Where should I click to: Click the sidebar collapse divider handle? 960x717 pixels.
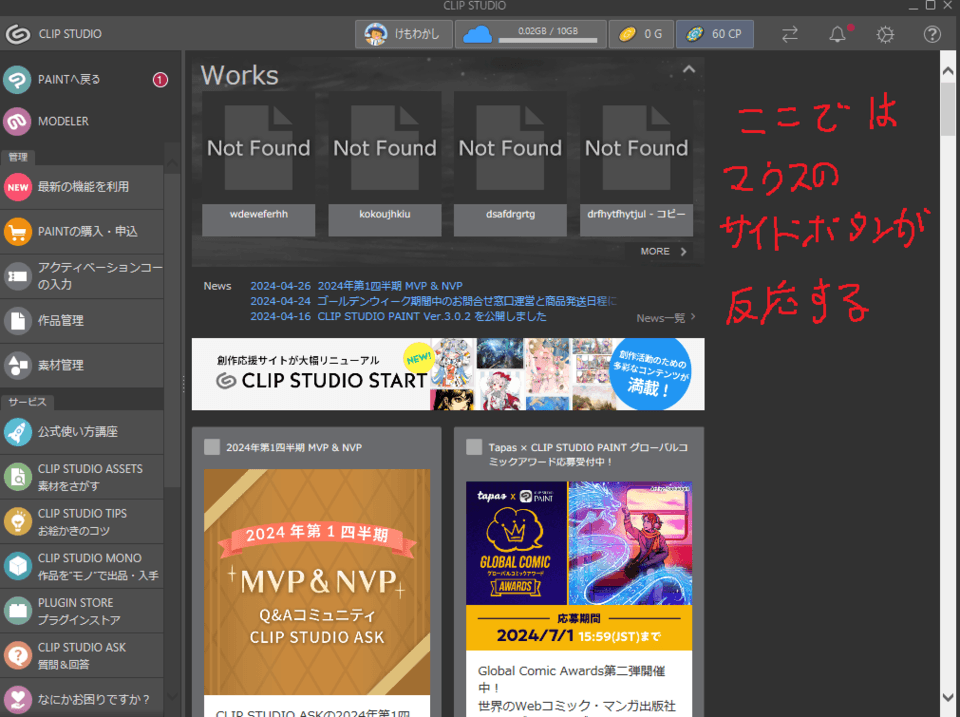183,384
